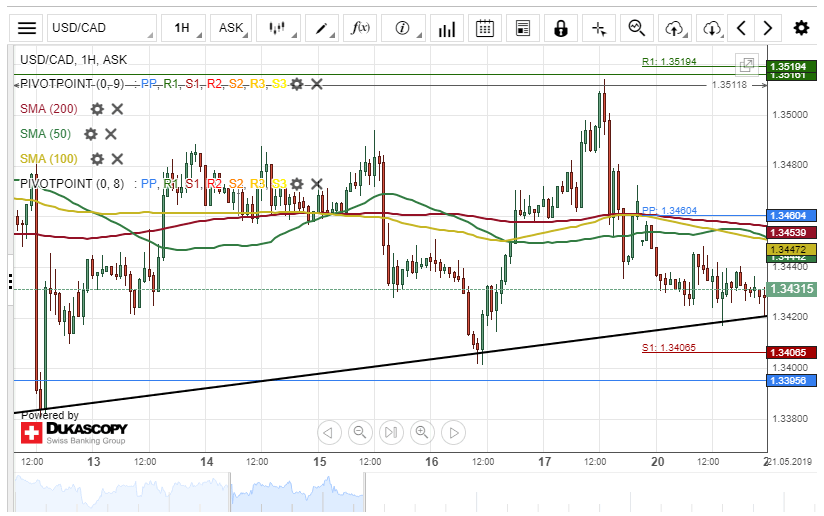The width and height of the screenshot is (824, 516).
Task: Open the candlestick chart type menu
Action: (x=277, y=28)
